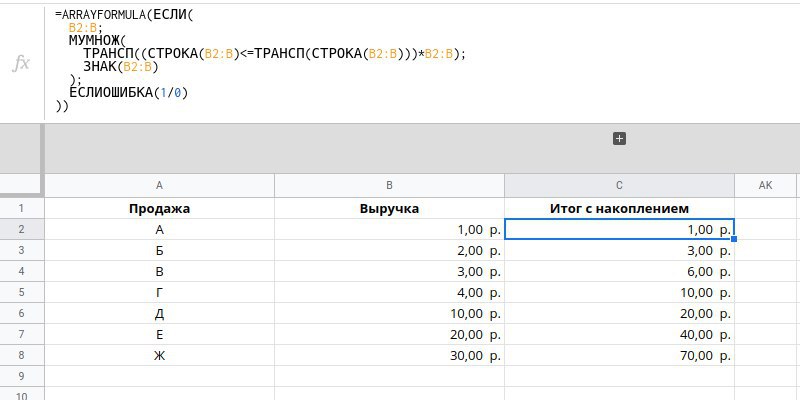The image size is (800, 400).
Task: Select row 1 header
Action: click(x=21, y=208)
